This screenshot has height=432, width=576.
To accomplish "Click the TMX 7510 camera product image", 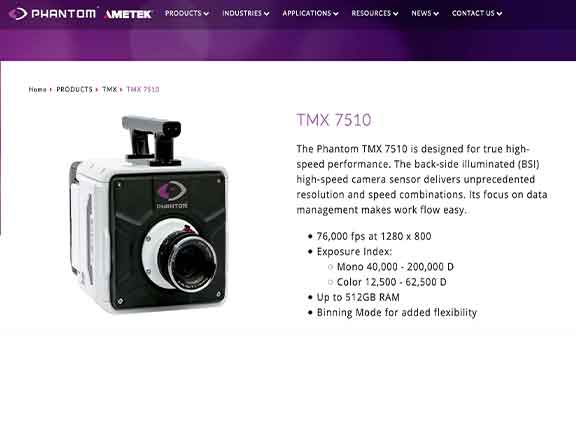I will tap(149, 215).
